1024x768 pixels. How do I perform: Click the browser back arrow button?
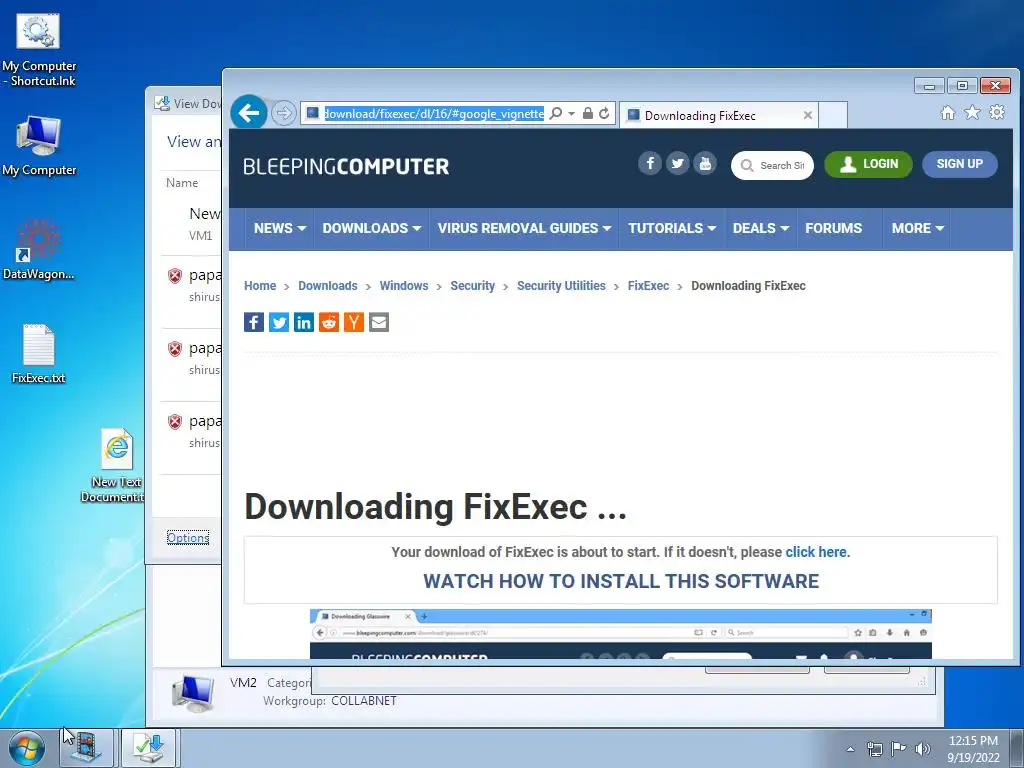[x=249, y=114]
